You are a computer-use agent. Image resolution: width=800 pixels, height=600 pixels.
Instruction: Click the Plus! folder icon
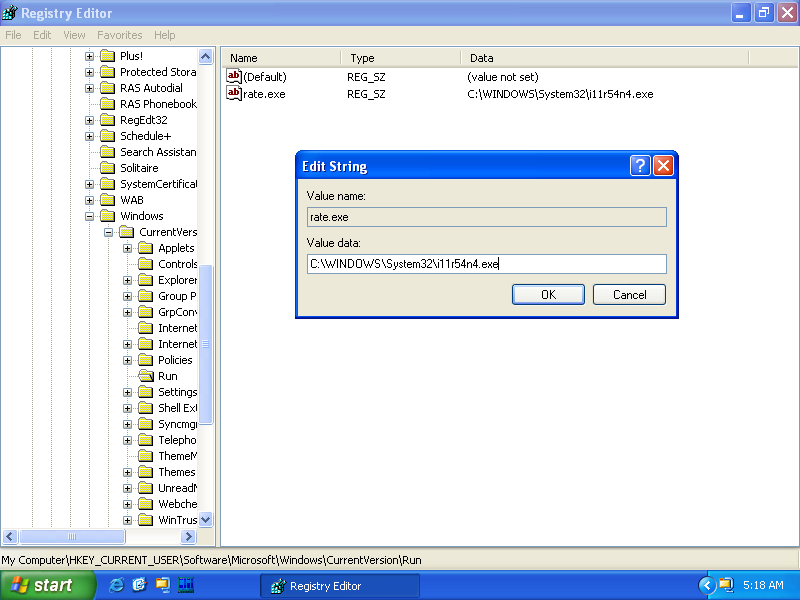point(108,56)
